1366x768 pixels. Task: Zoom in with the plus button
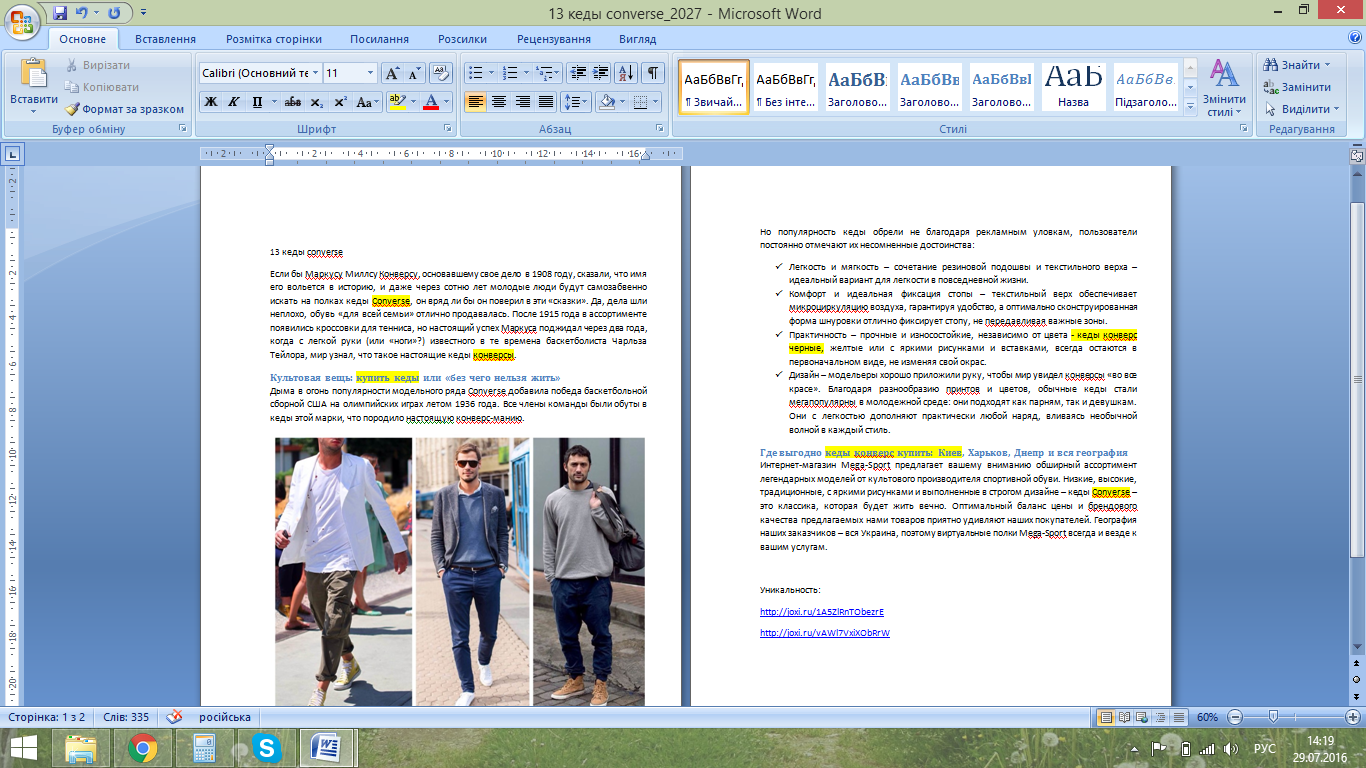click(1353, 717)
